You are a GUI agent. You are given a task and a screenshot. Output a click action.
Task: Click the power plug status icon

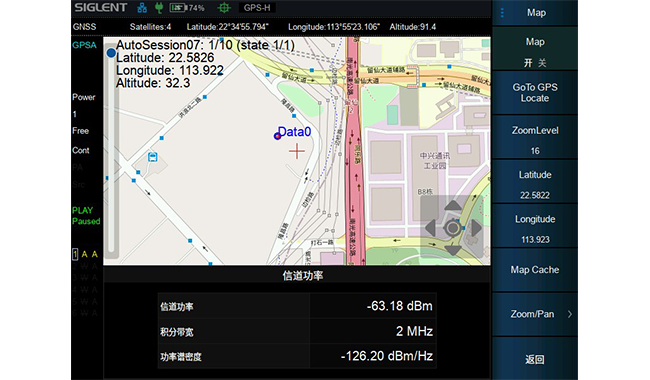point(159,7)
